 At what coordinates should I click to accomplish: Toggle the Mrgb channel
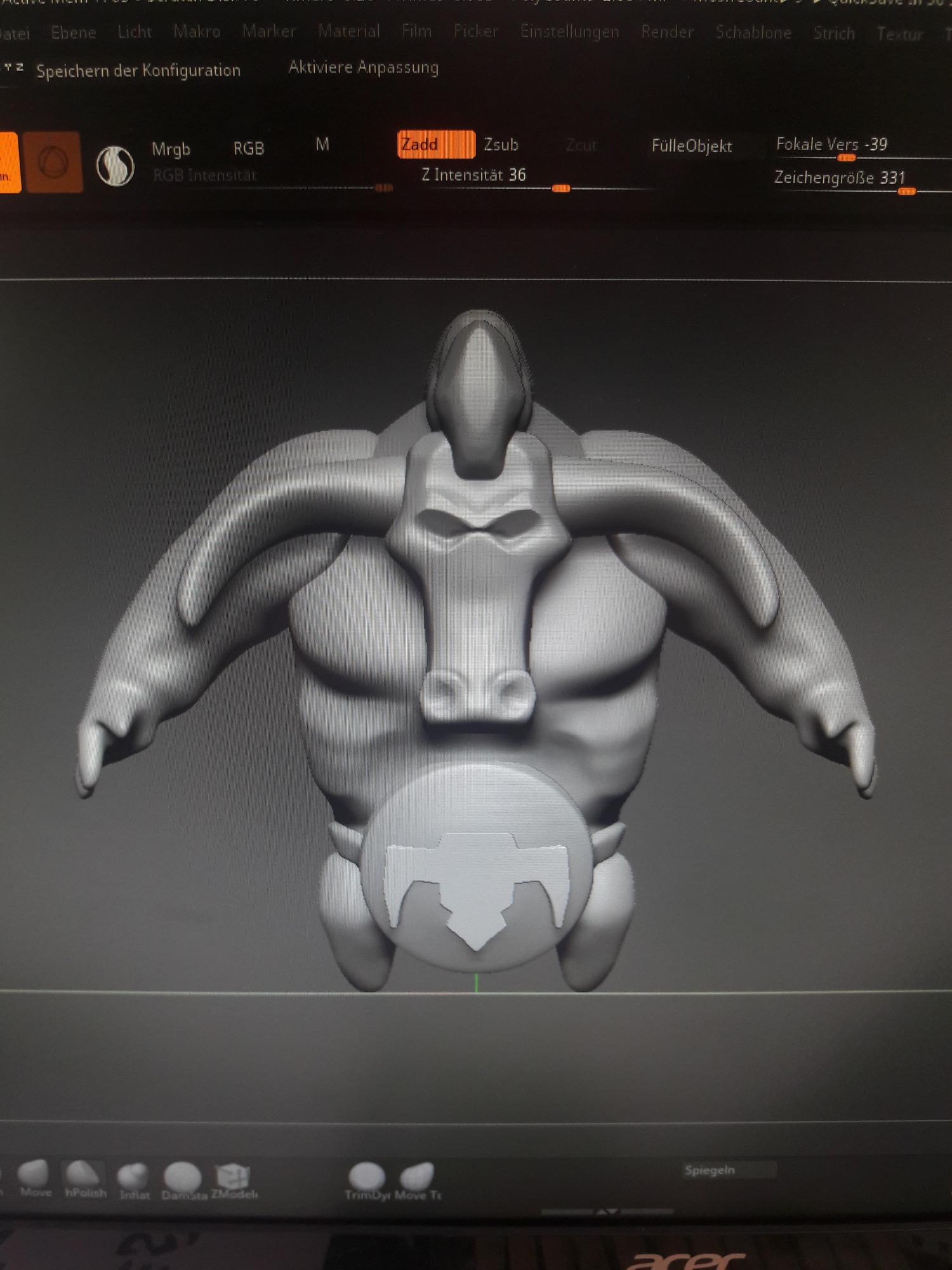coord(171,149)
